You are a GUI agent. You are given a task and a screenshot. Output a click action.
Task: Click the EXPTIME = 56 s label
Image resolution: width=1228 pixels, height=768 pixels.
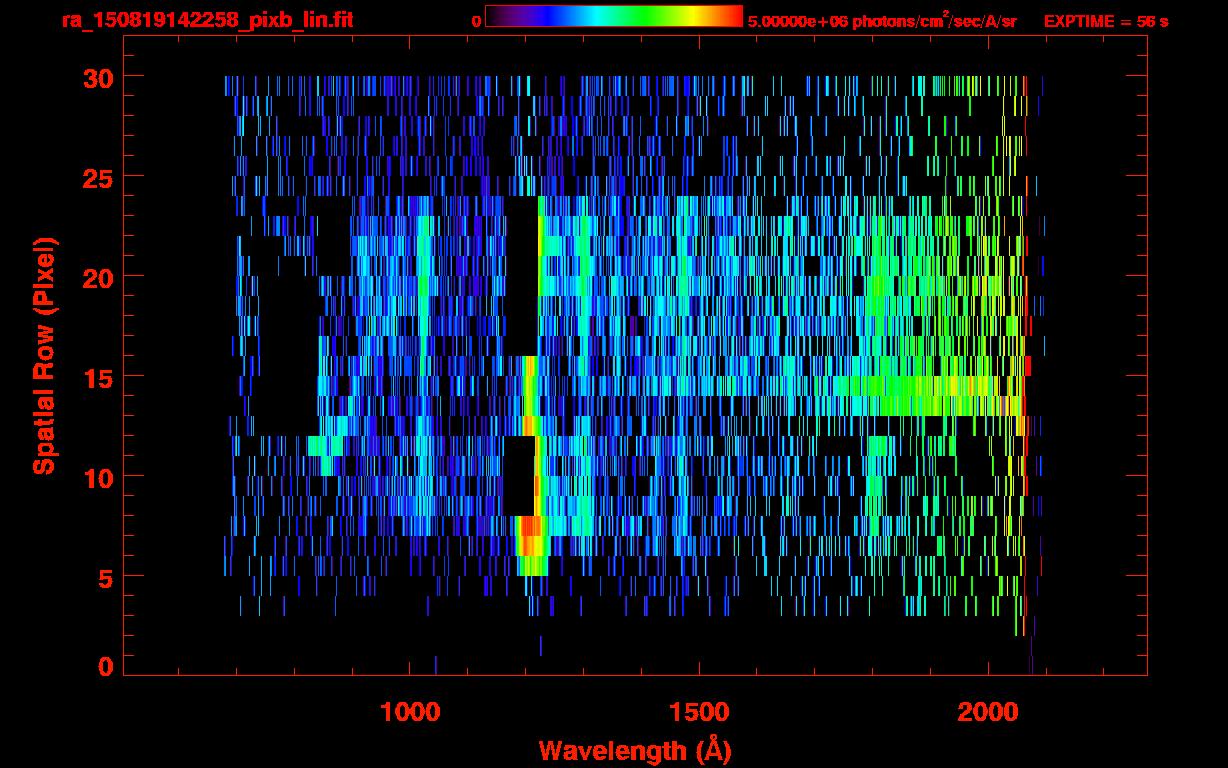click(1106, 21)
